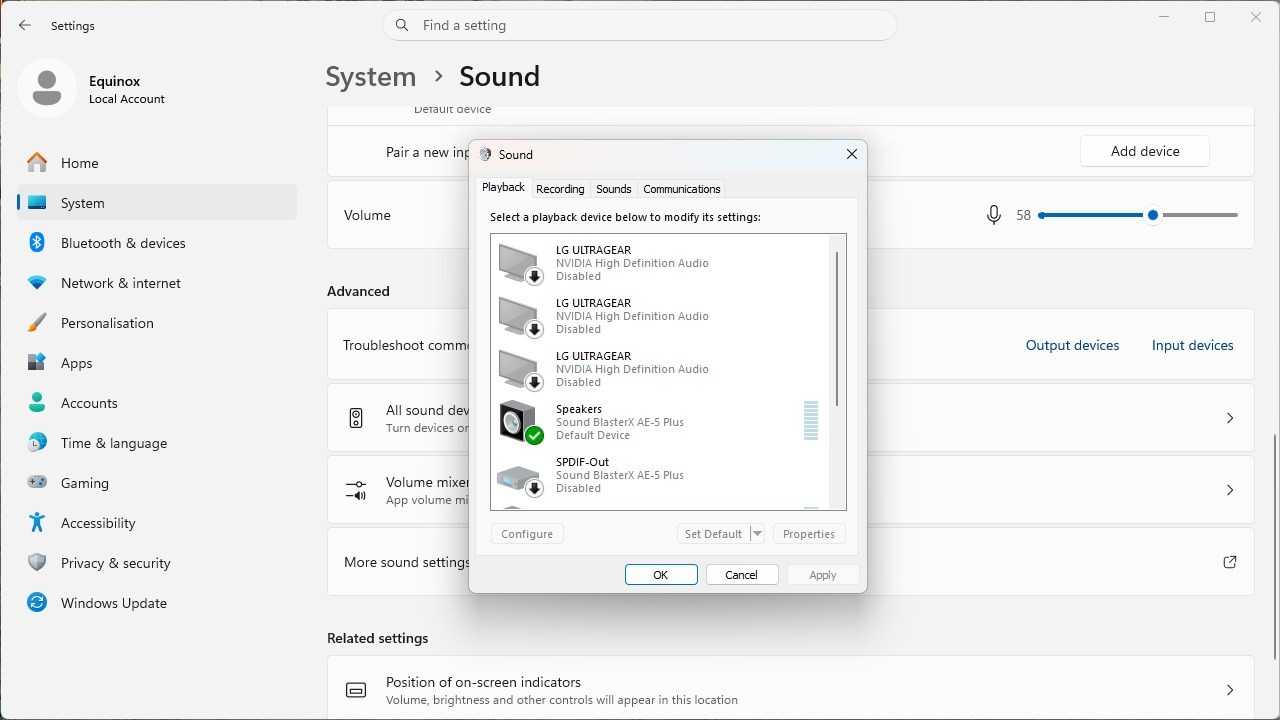1280x720 pixels.
Task: Click the Add device button
Action: click(1145, 151)
